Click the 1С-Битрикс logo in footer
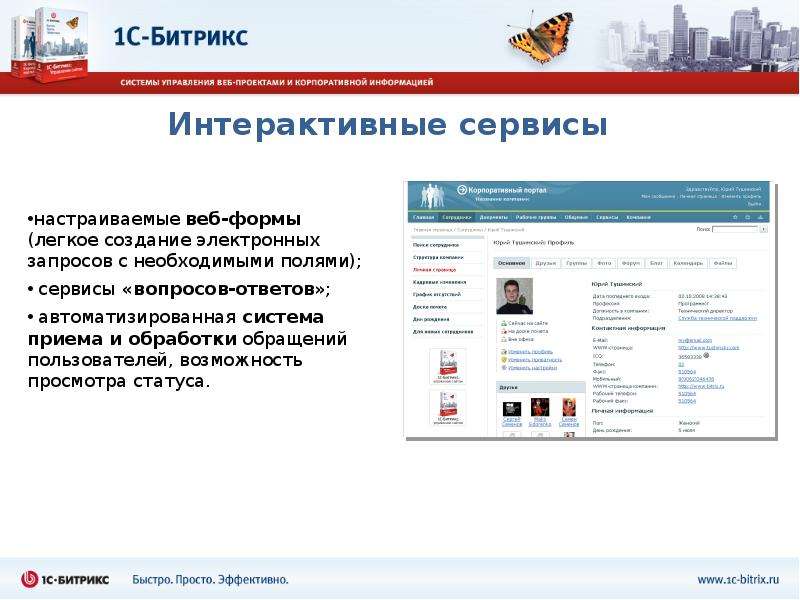 pyautogui.click(x=65, y=580)
